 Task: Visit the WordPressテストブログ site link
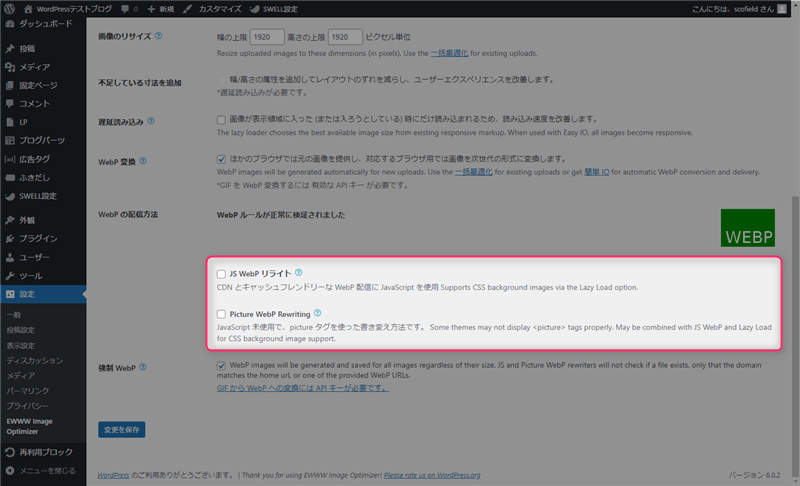(x=68, y=9)
